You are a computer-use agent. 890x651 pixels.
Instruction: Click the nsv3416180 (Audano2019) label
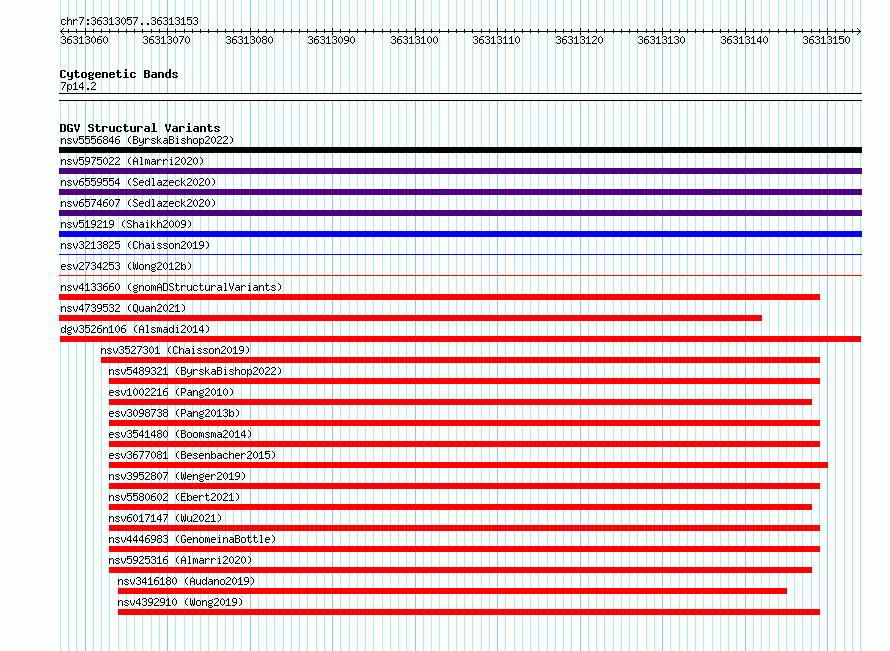(186, 581)
